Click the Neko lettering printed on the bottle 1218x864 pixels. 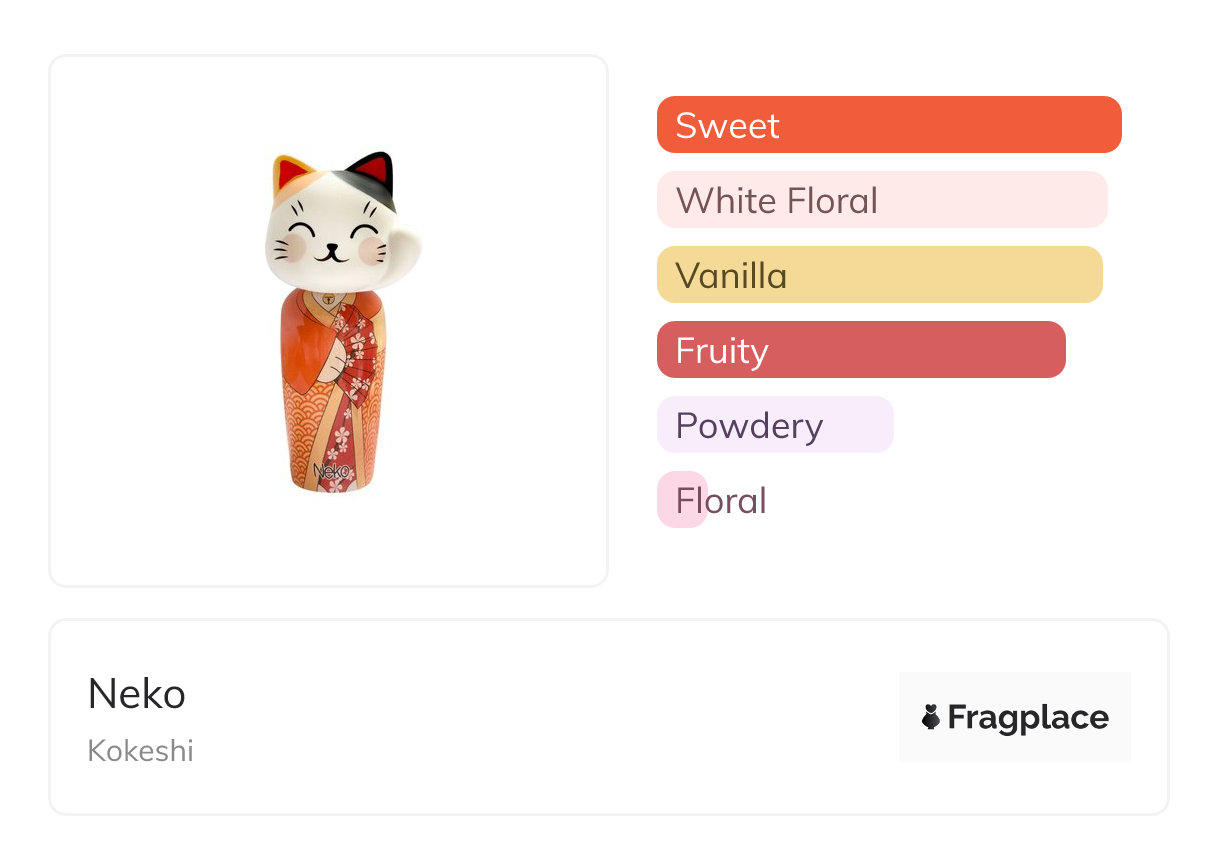331,469
